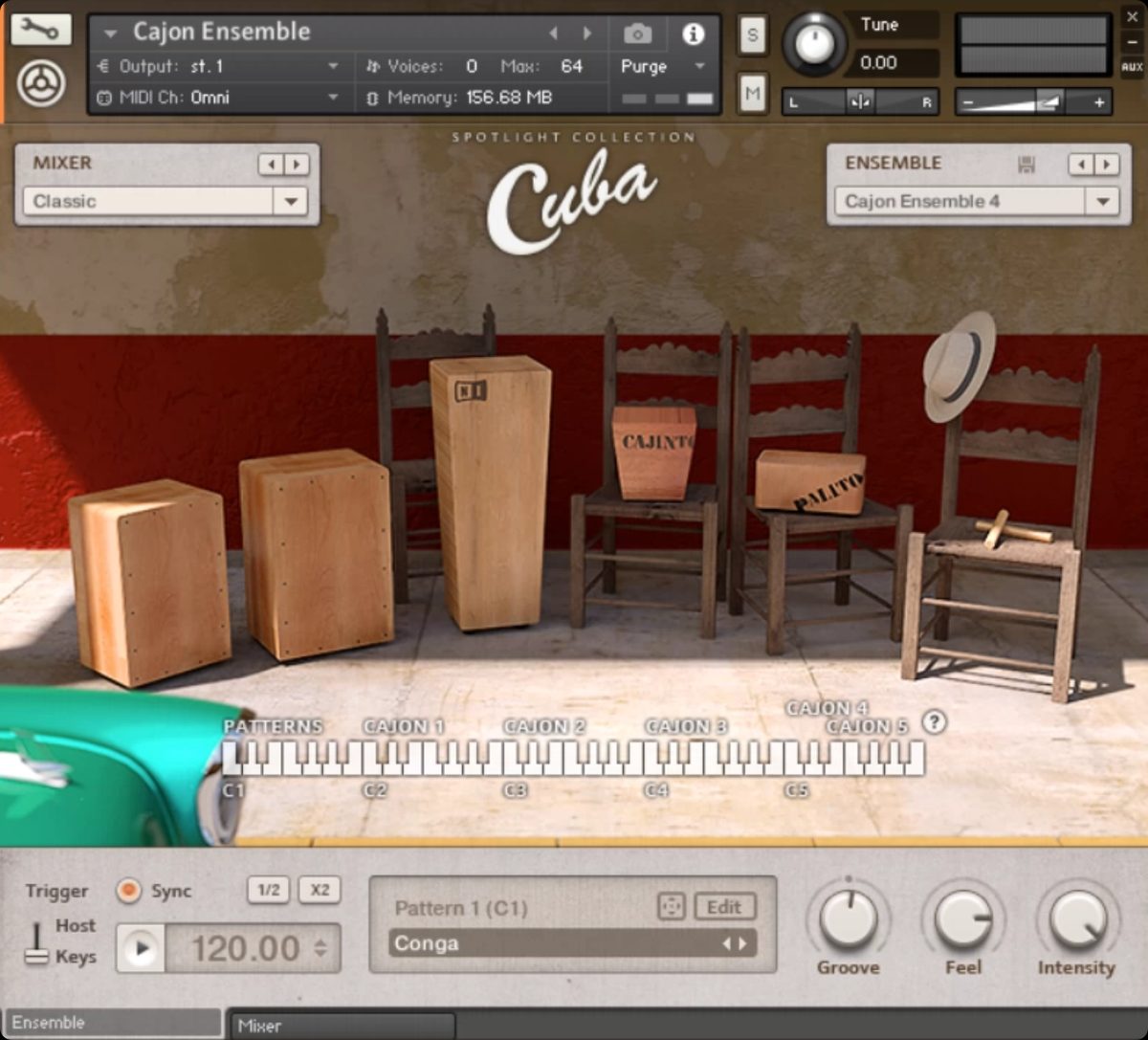The image size is (1148, 1040).
Task: Enable half-time 1/2 button
Action: [269, 890]
